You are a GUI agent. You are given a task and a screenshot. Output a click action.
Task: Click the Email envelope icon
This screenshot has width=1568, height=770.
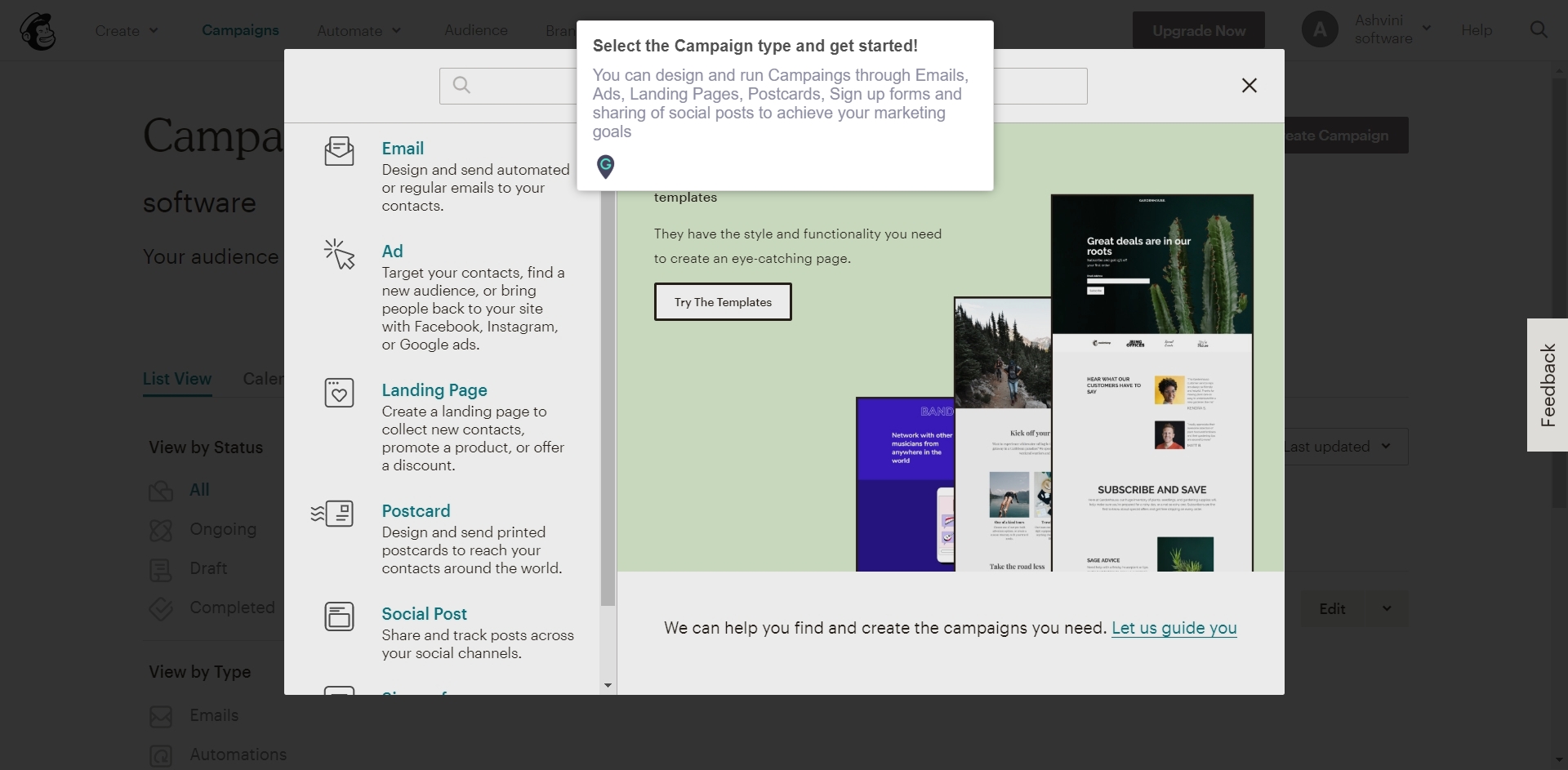tap(339, 151)
